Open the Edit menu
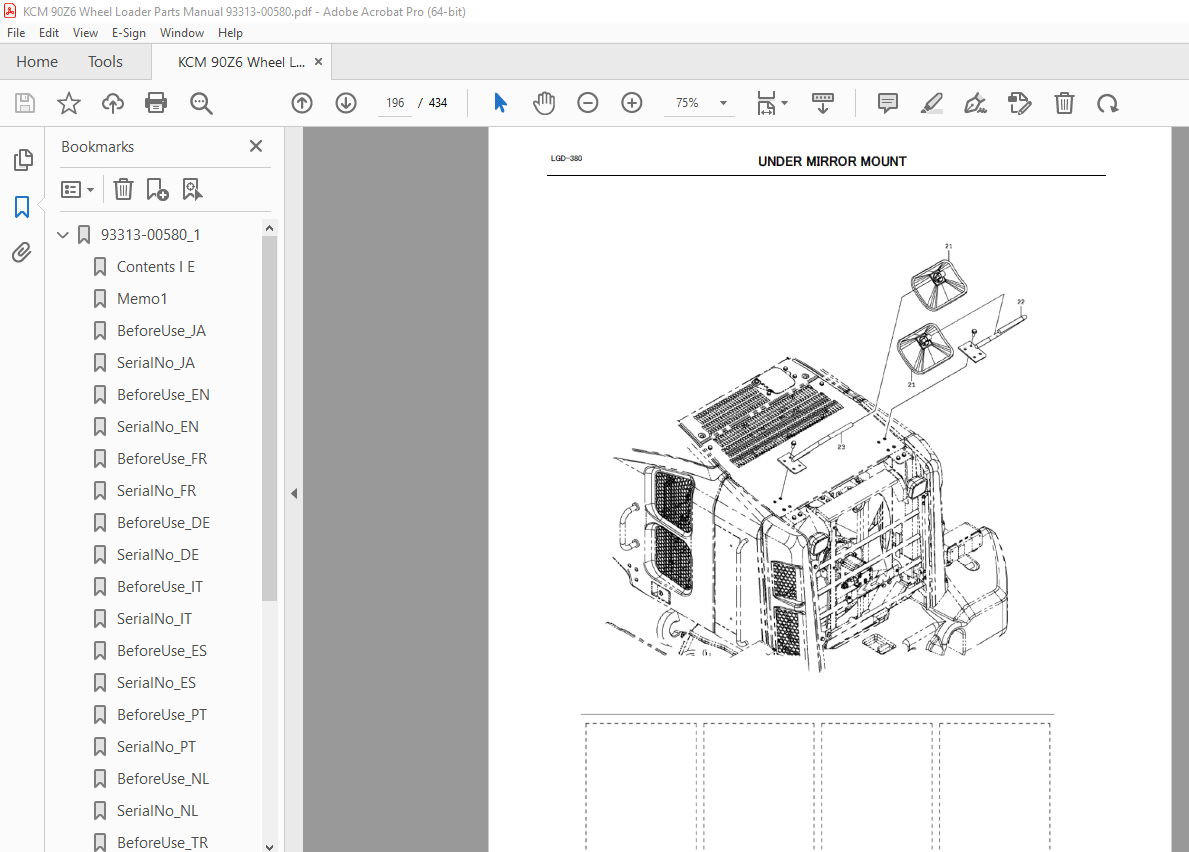This screenshot has height=852, width=1189. point(49,33)
